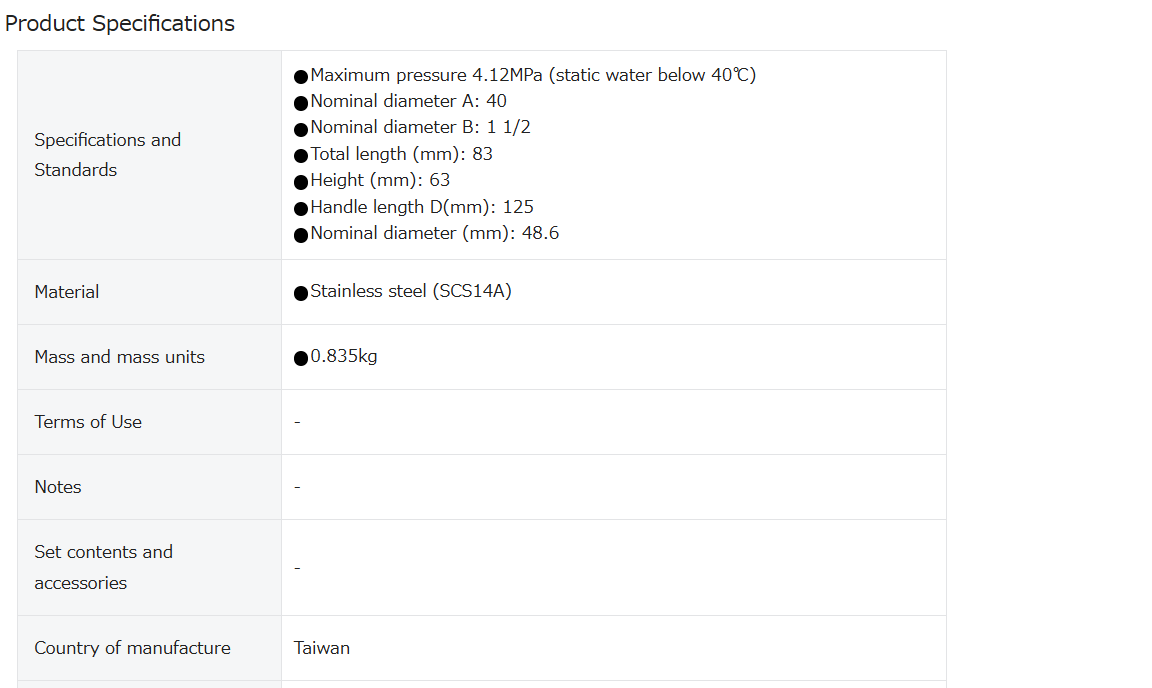Image resolution: width=1152 pixels, height=688 pixels.
Task: Click Nominal diameter B: 1 1/2 entry
Action: (411, 128)
